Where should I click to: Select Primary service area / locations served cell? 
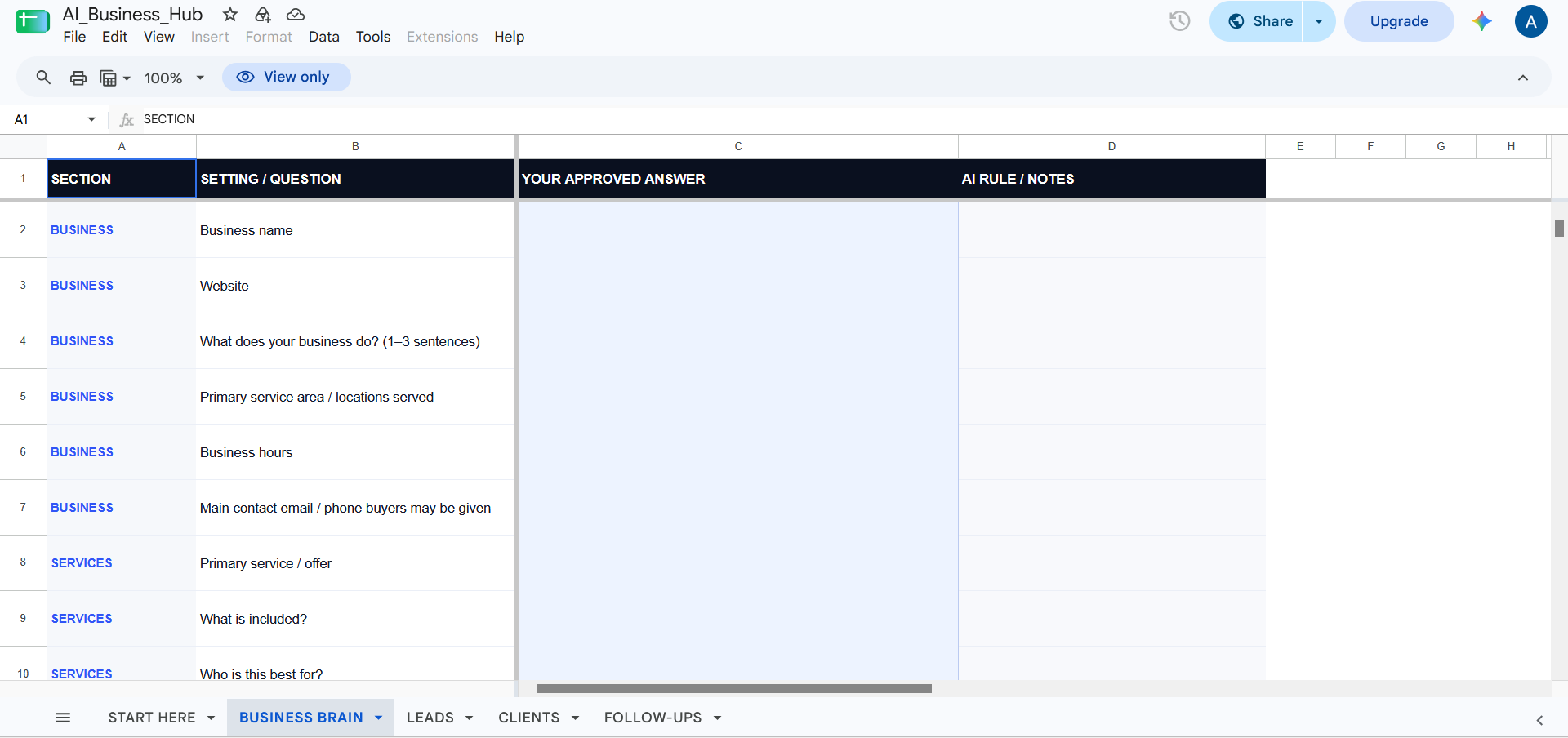click(355, 397)
